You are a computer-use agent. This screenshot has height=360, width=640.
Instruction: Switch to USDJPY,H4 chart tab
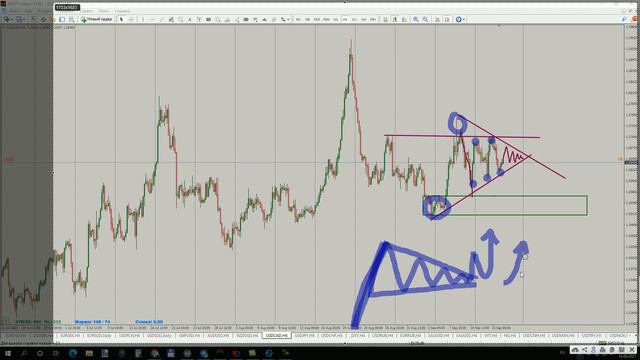pos(304,336)
